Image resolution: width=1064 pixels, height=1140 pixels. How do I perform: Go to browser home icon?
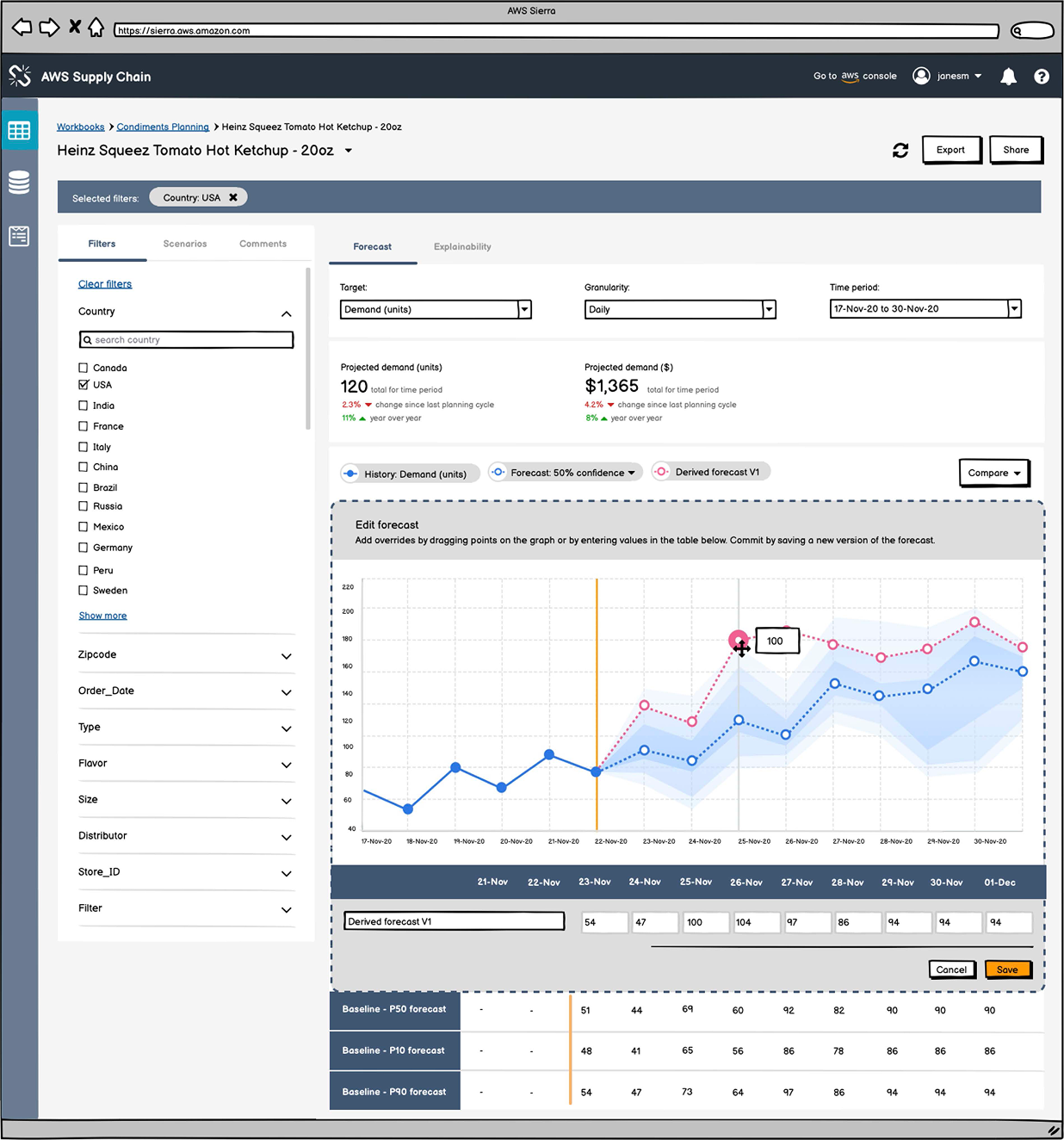(x=96, y=28)
